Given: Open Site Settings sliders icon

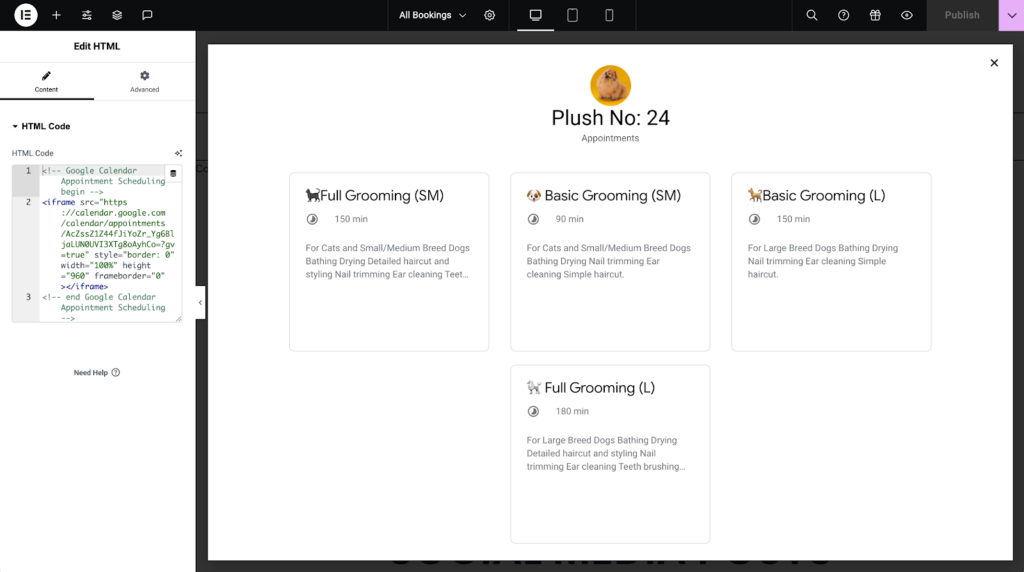Looking at the screenshot, I should coord(87,15).
